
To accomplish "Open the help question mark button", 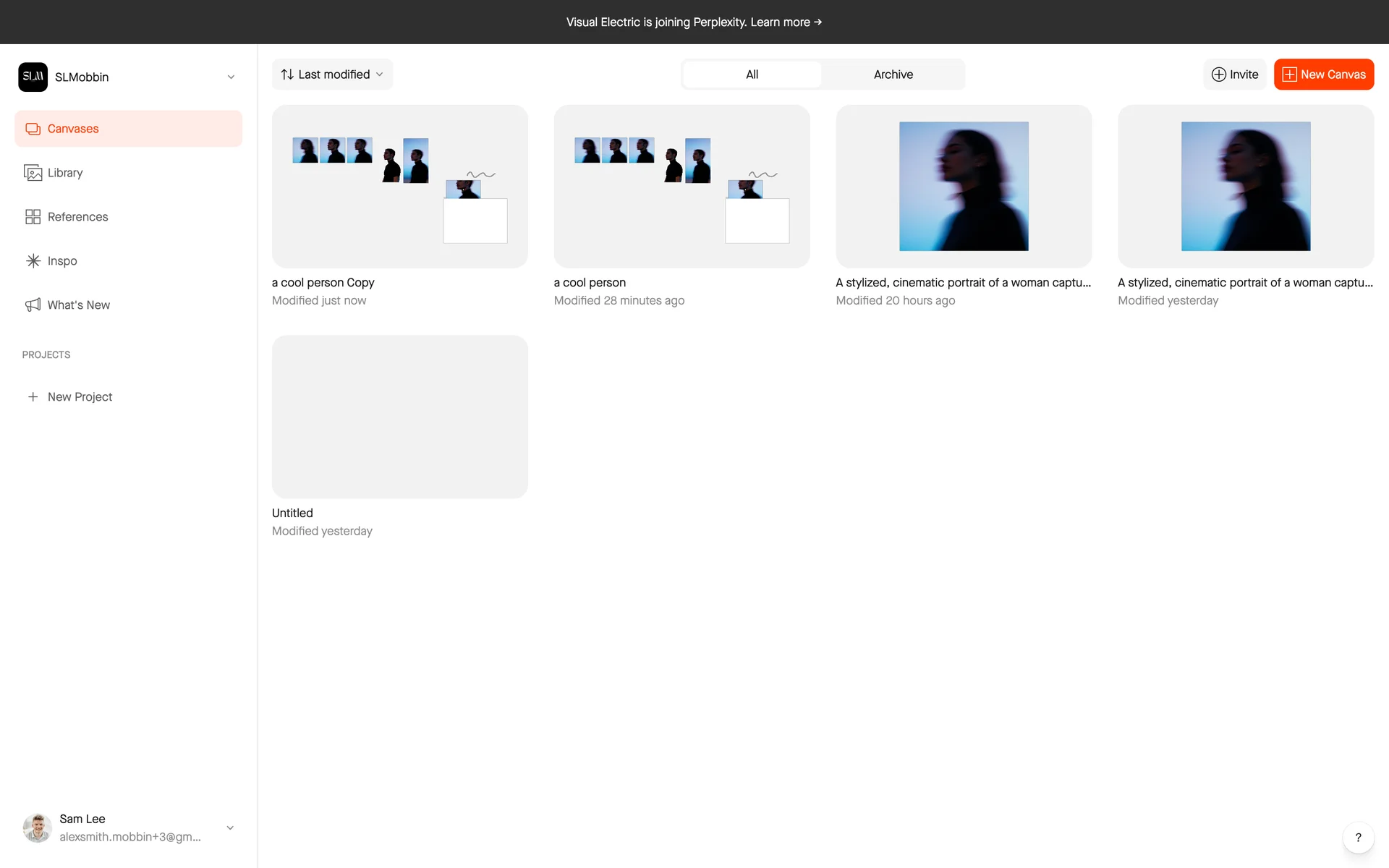I will tap(1358, 838).
